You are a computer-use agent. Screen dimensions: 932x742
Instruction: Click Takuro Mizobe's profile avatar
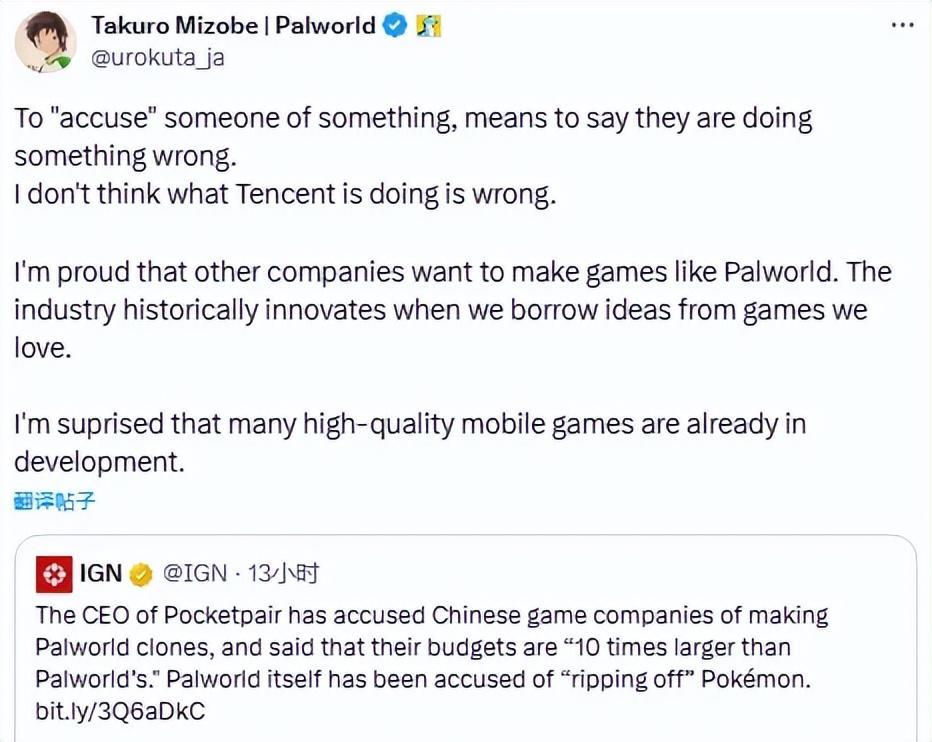tap(45, 43)
